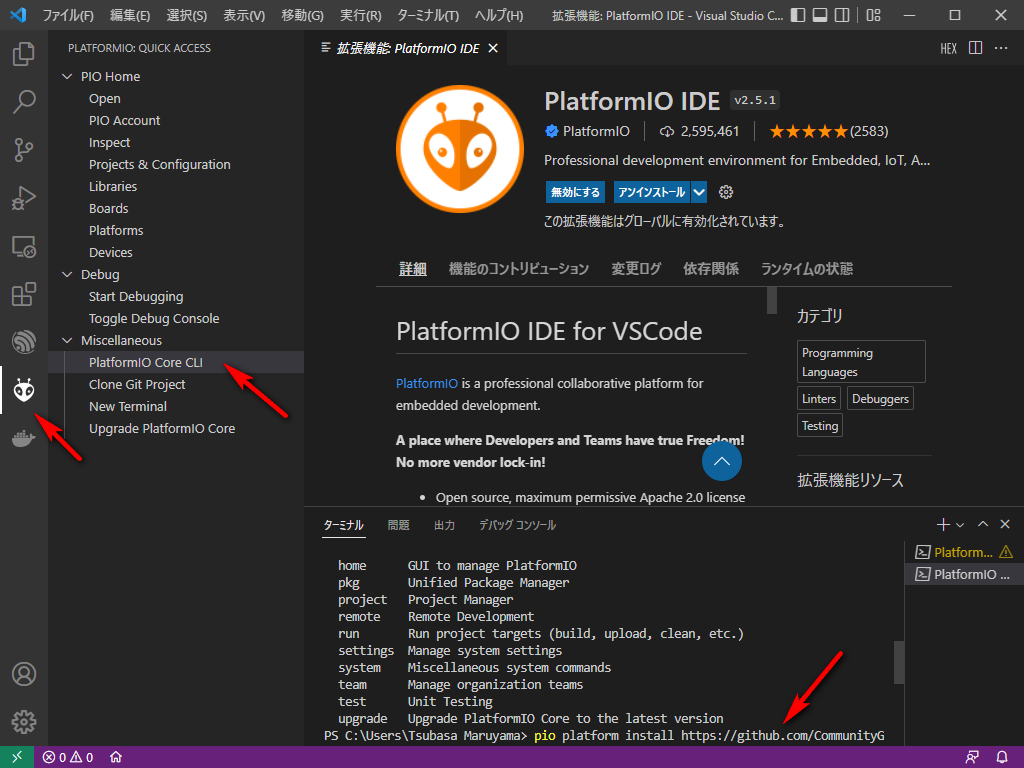Click the scroll-to-top round button

722,461
